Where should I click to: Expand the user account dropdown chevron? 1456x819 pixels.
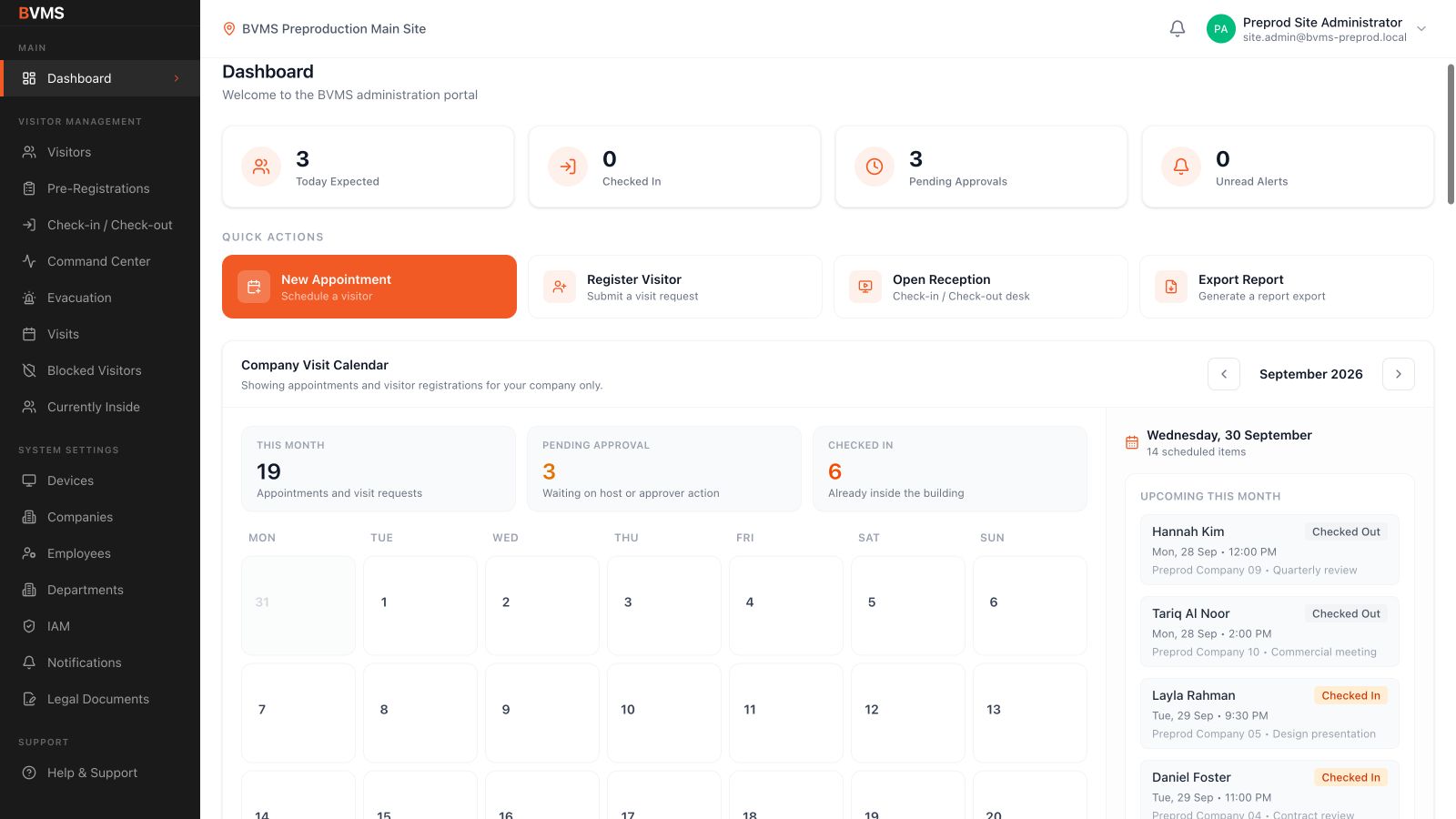click(1421, 29)
